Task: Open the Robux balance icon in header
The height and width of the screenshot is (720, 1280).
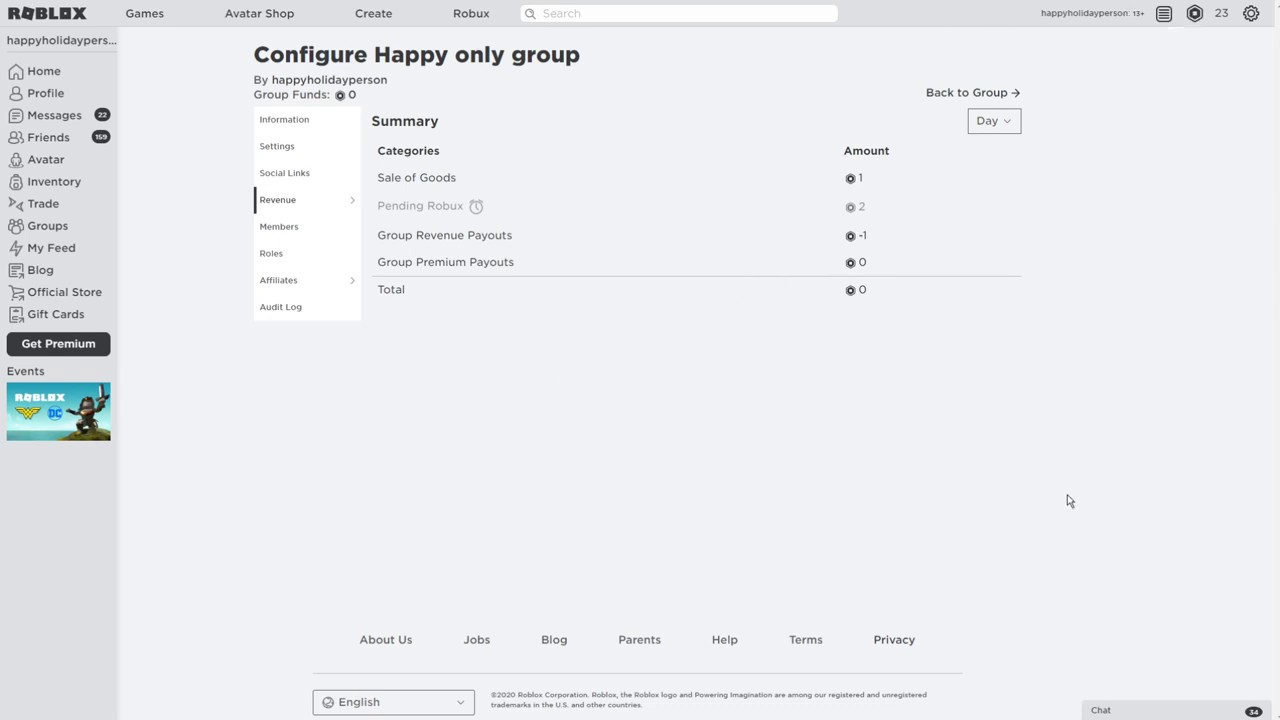Action: click(1194, 13)
